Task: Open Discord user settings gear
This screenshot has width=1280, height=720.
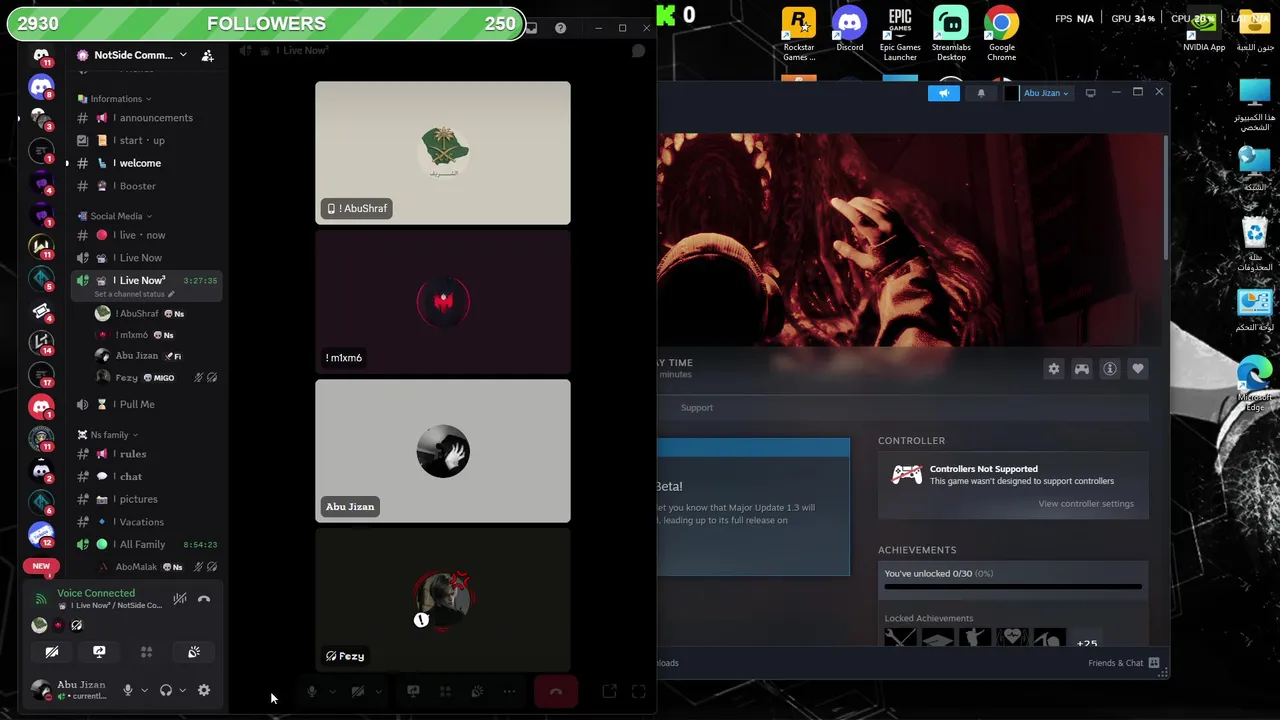Action: click(x=204, y=690)
